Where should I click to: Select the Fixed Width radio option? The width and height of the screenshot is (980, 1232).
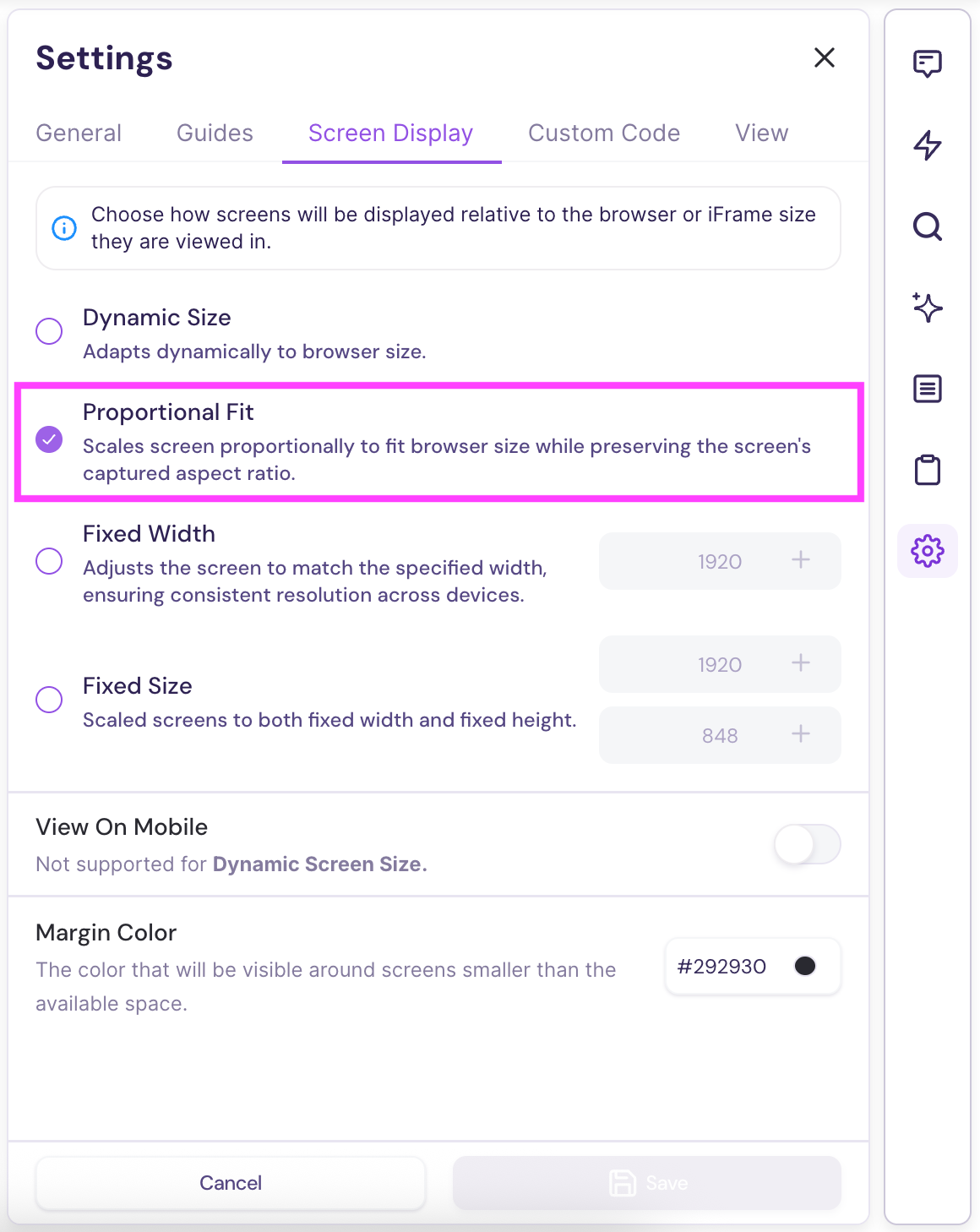tap(49, 561)
